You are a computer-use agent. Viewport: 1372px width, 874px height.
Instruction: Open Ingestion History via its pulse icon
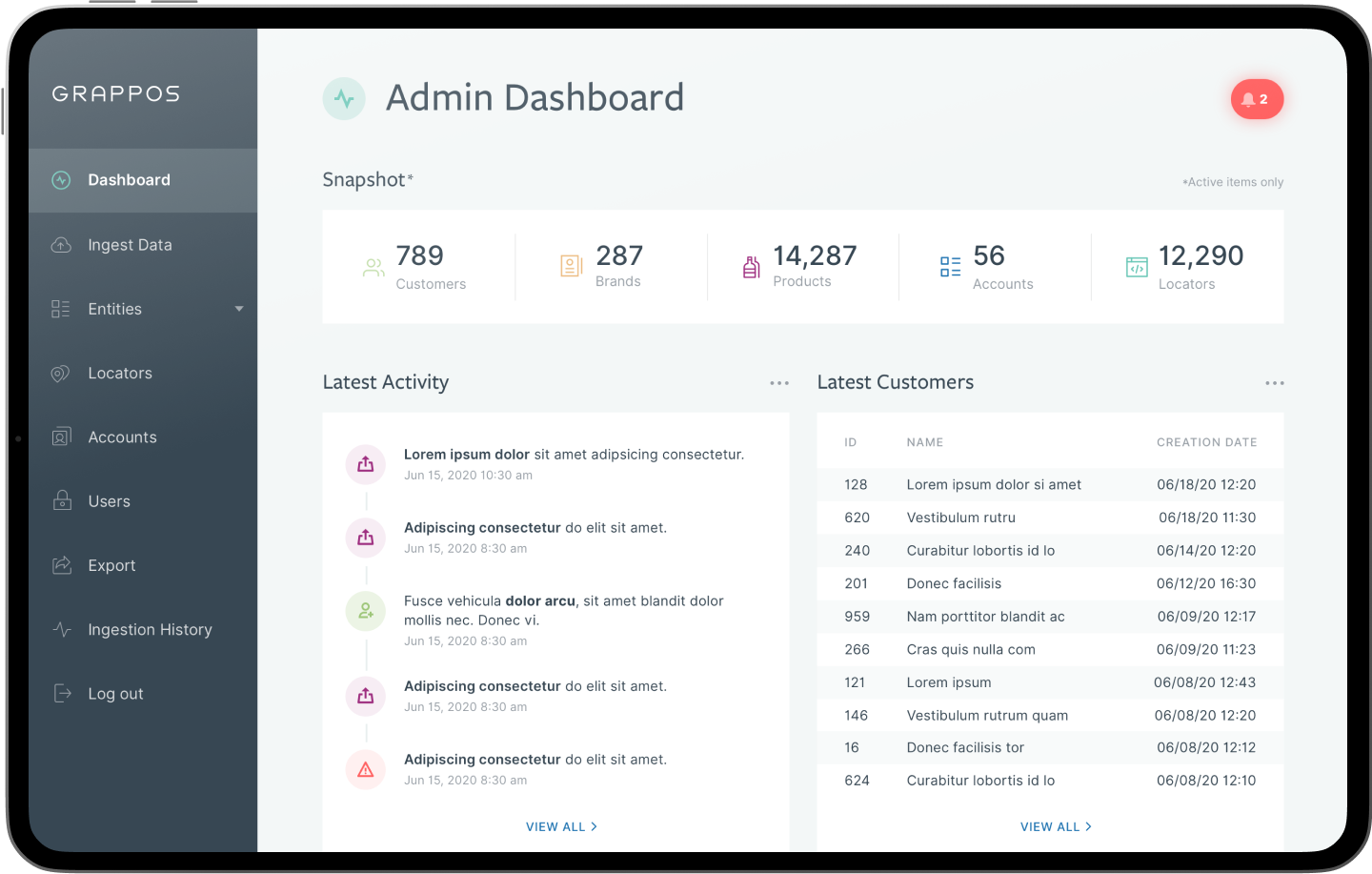61,629
